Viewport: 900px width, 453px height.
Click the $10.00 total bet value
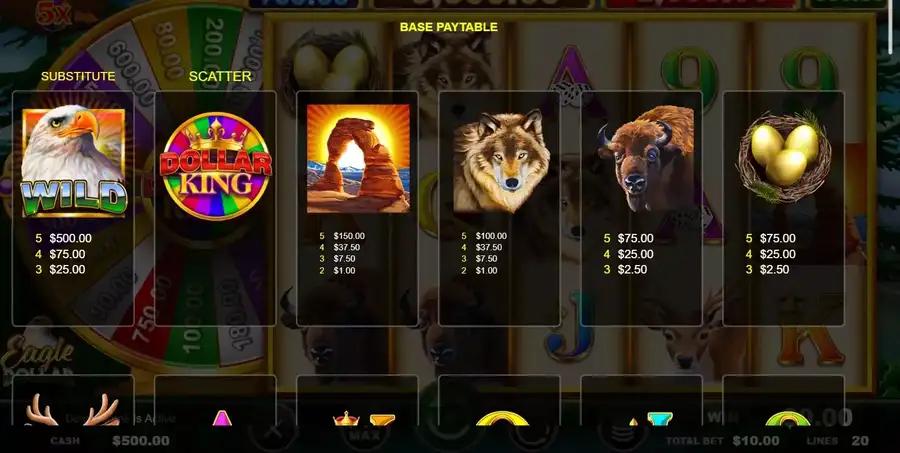coord(755,441)
